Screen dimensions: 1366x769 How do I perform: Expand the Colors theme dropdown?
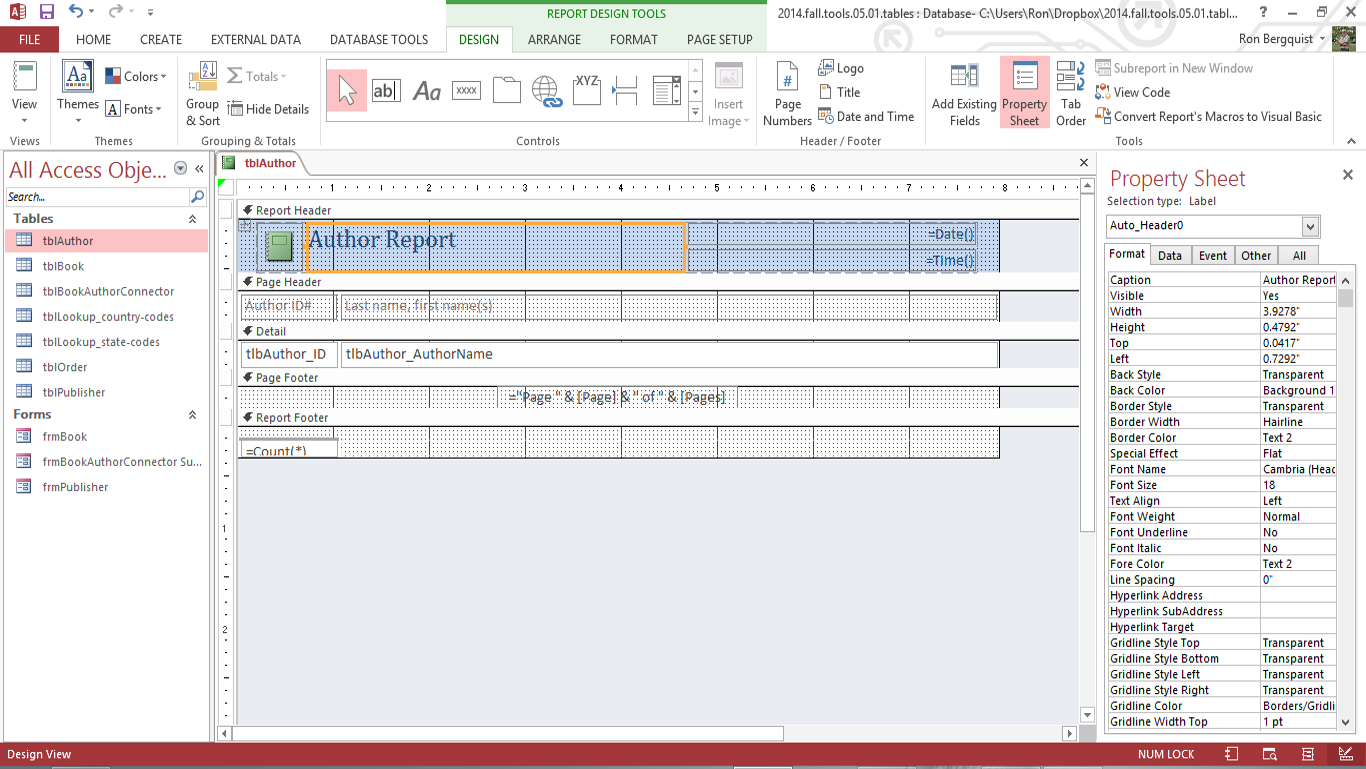click(x=136, y=77)
